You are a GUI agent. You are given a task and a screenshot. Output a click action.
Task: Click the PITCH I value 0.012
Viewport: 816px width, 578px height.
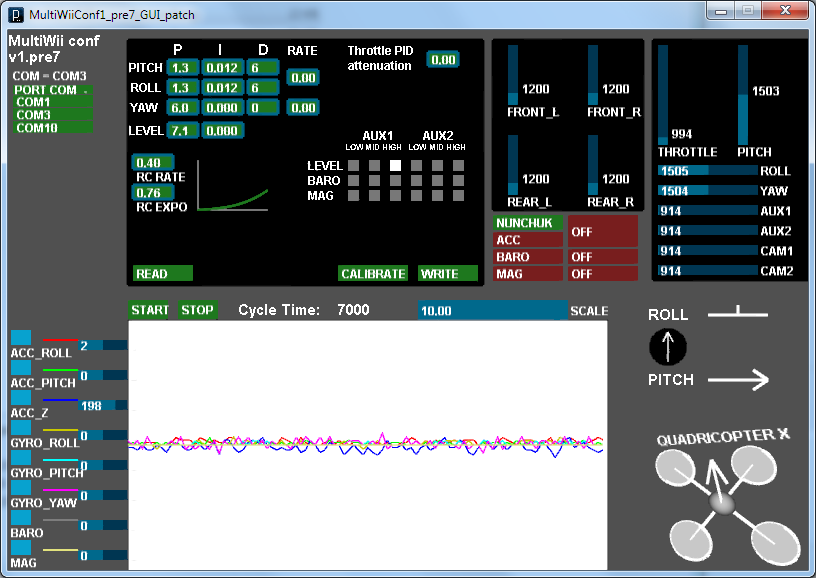[x=222, y=68]
